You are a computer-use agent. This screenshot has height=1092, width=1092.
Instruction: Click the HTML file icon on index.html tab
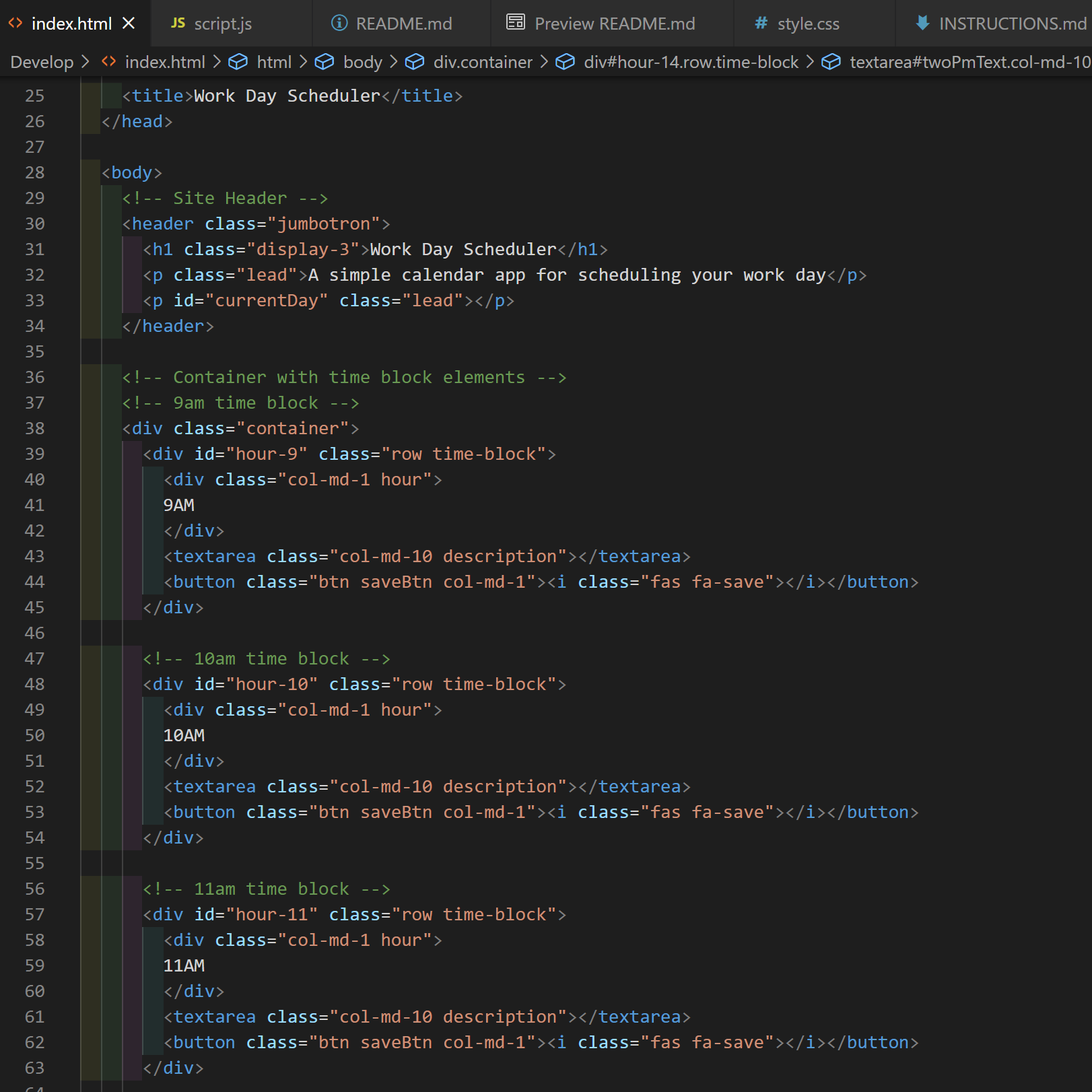[15, 24]
